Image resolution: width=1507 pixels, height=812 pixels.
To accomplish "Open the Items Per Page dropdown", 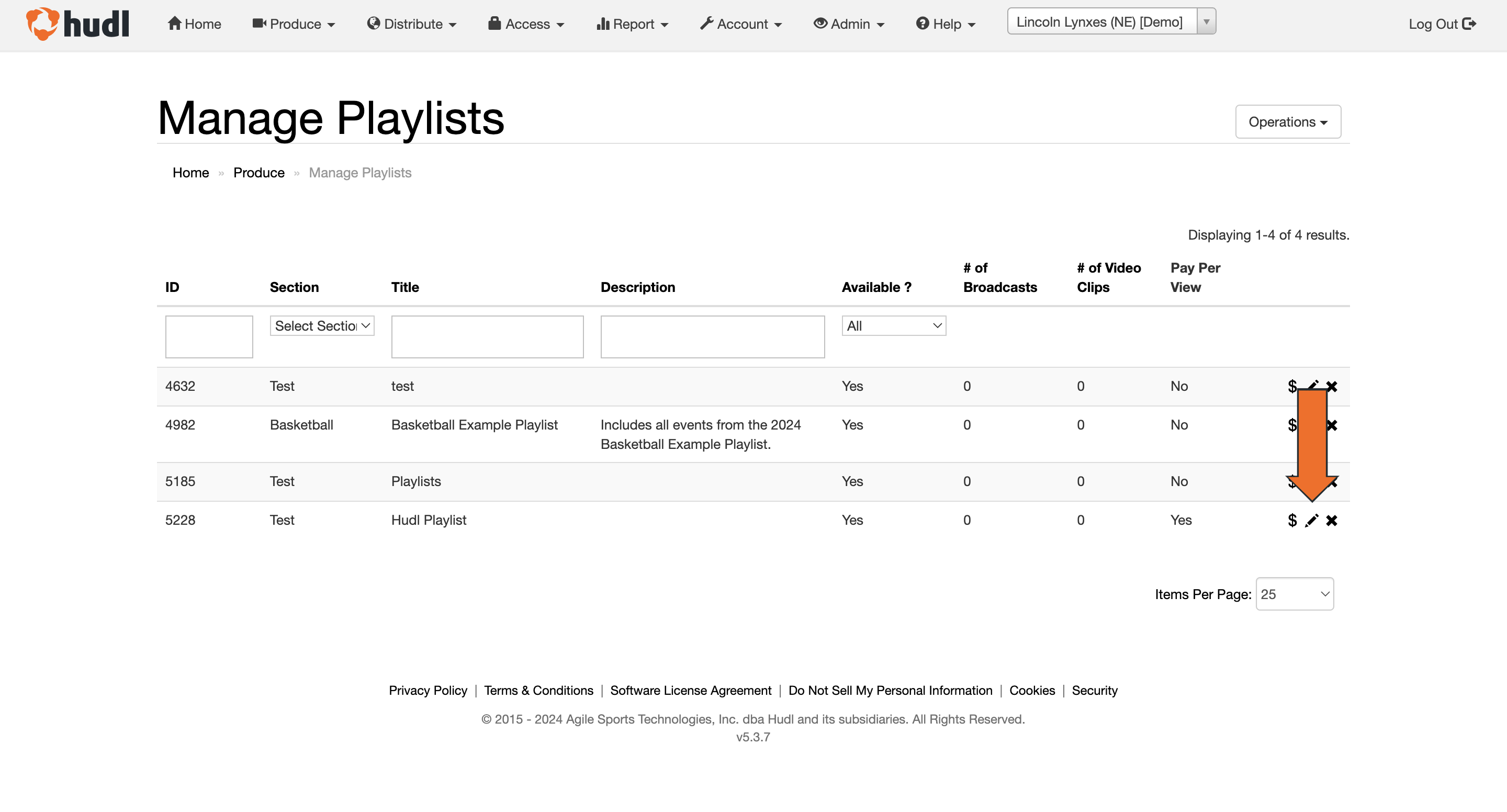I will [1295, 594].
